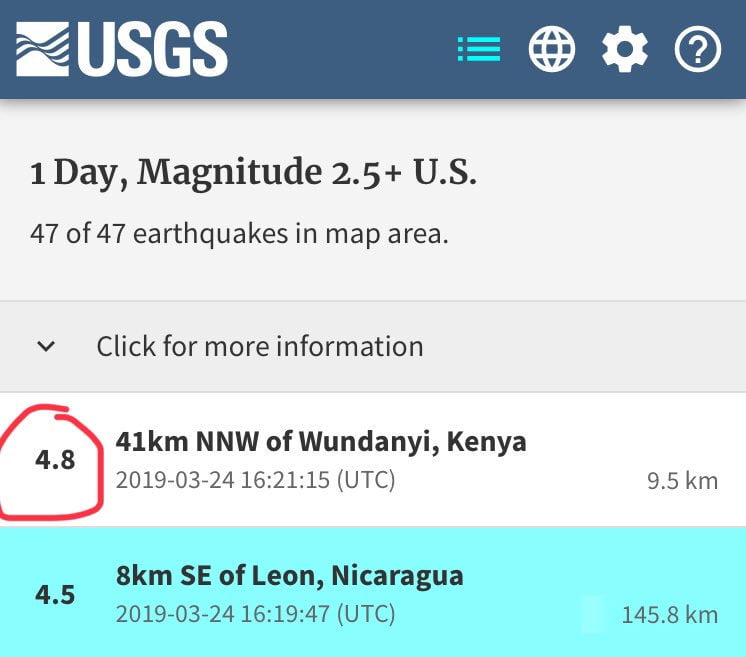Open the globe map view

tap(552, 49)
